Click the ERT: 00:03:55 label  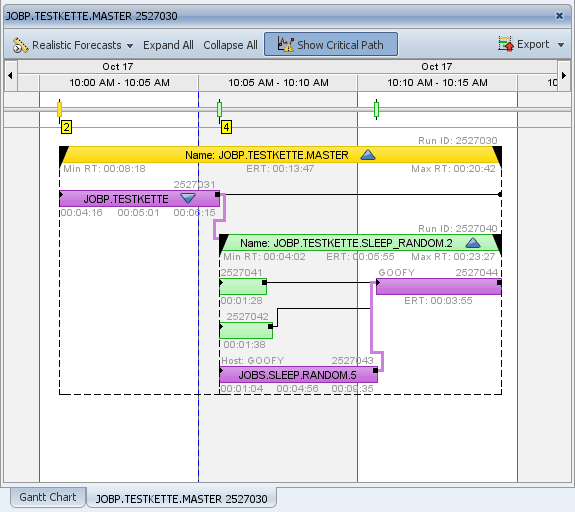click(438, 301)
